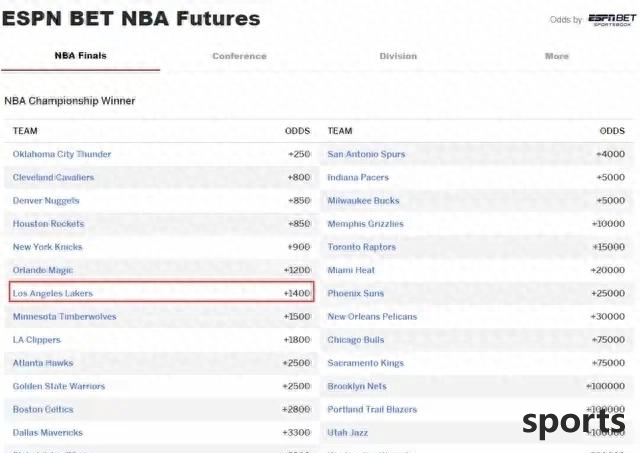This screenshot has width=640, height=453.
Task: Open the Boston Celtics team link
Action: coord(43,409)
